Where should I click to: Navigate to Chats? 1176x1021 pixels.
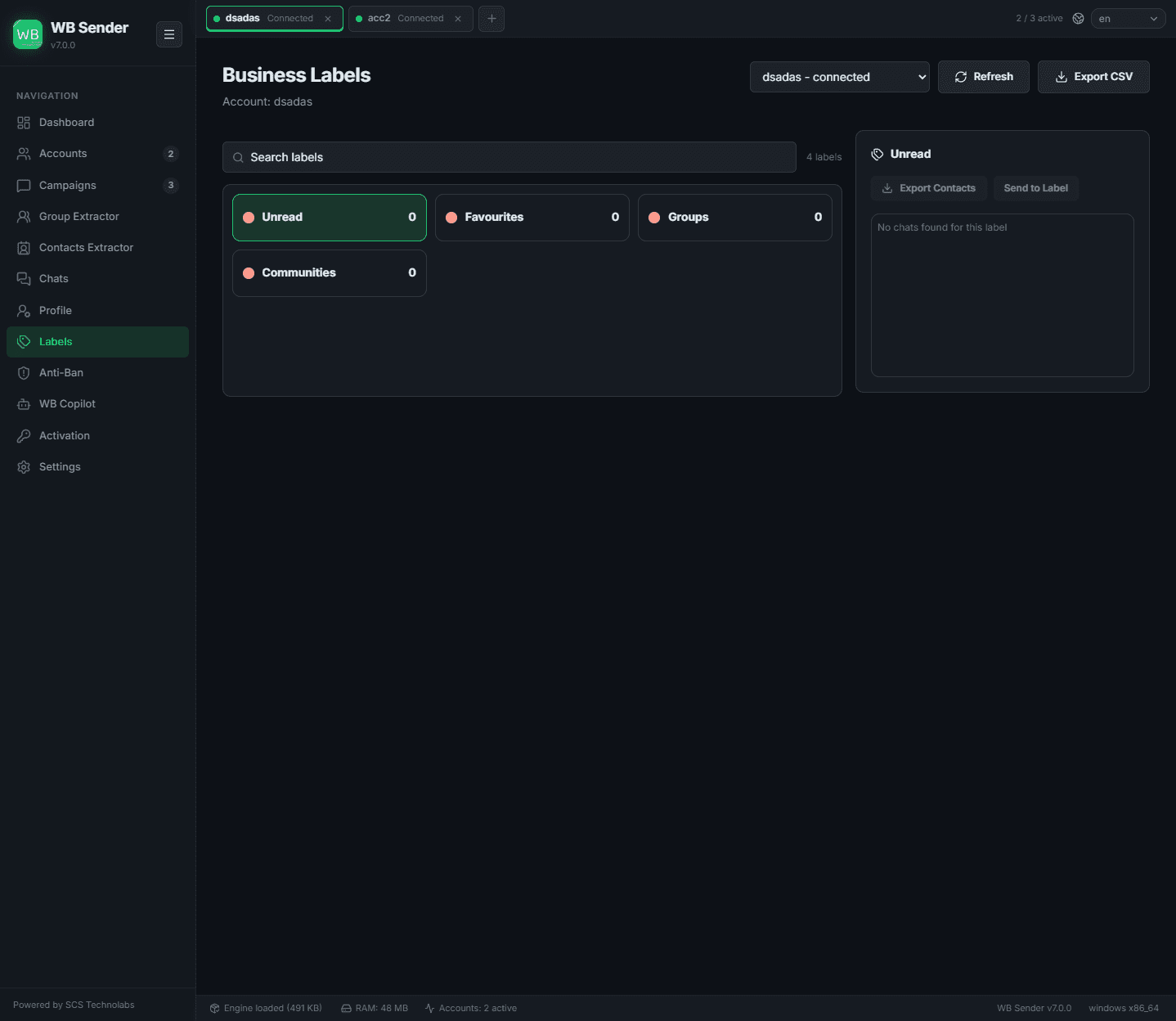(97, 279)
